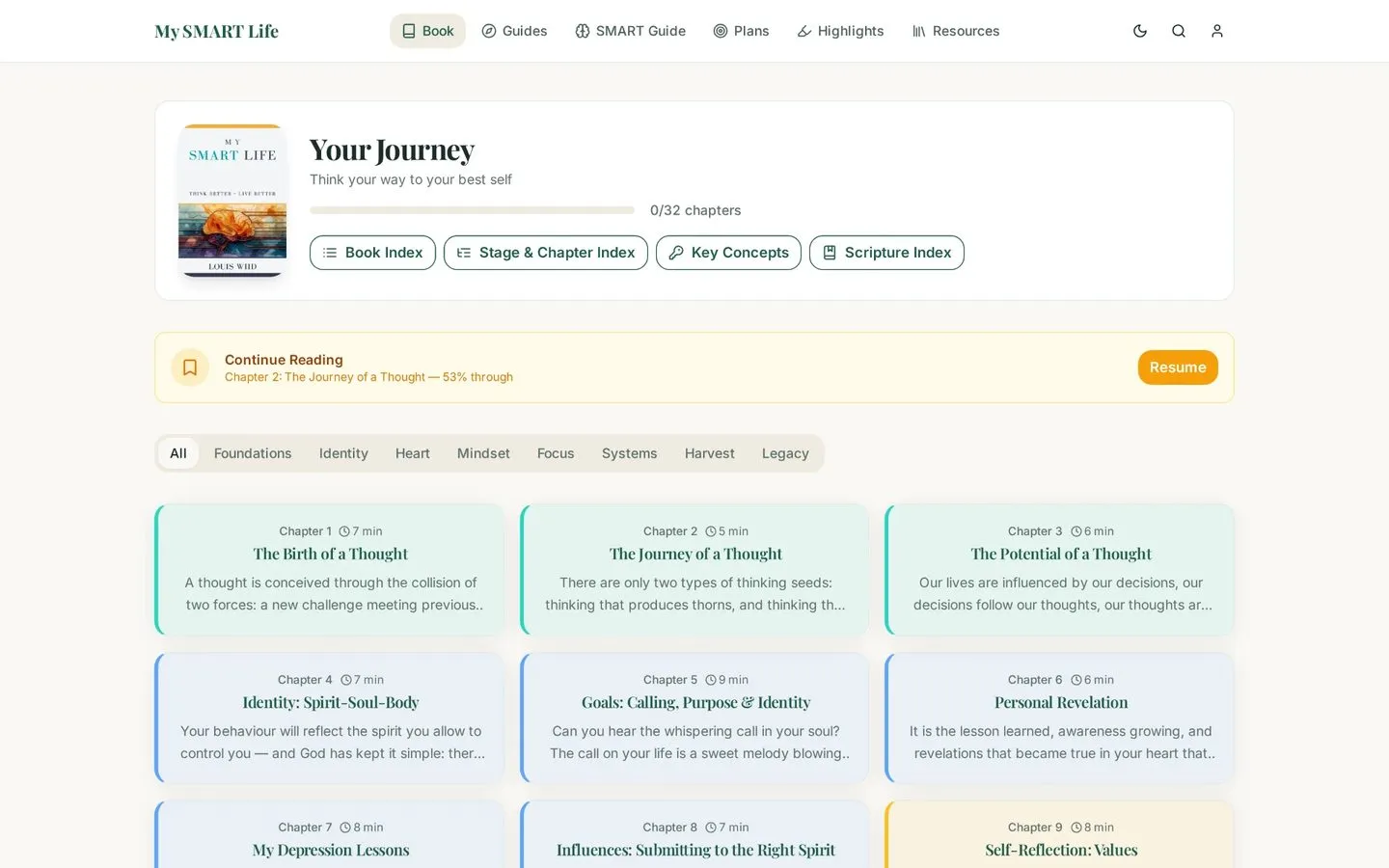The height and width of the screenshot is (868, 1389).
Task: Click My SMART Life site logo
Action: coord(217,31)
